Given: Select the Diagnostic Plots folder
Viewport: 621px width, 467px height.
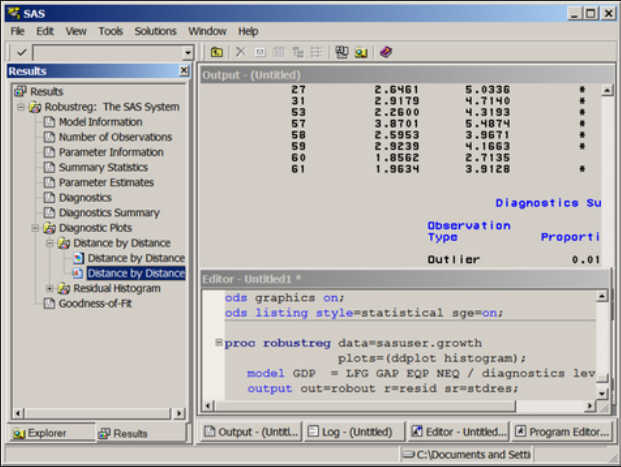Looking at the screenshot, I should click(95, 228).
